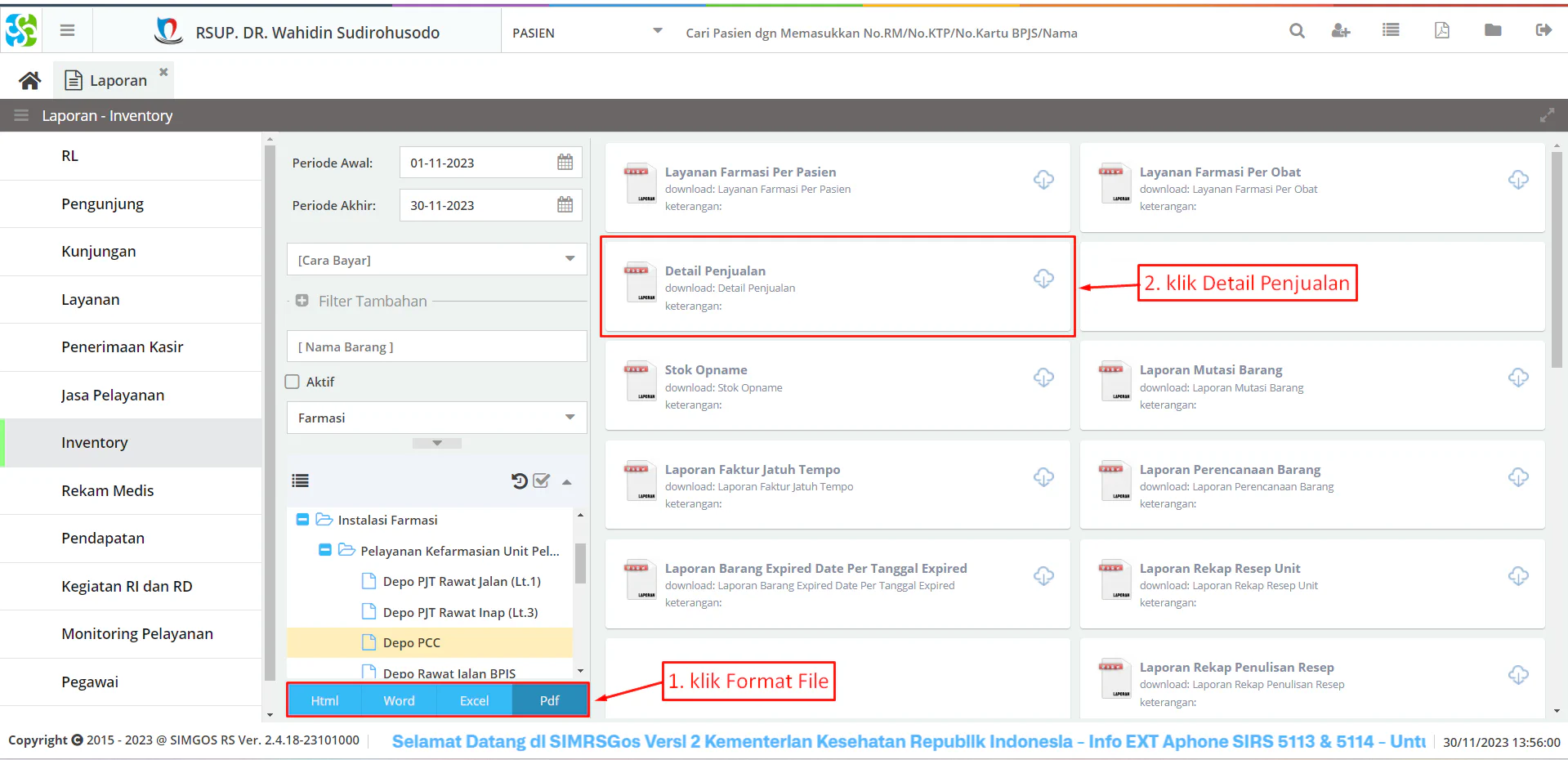The image size is (1568, 760).
Task: Download the Layanan Farmasi Per Obat report
Action: (1518, 180)
